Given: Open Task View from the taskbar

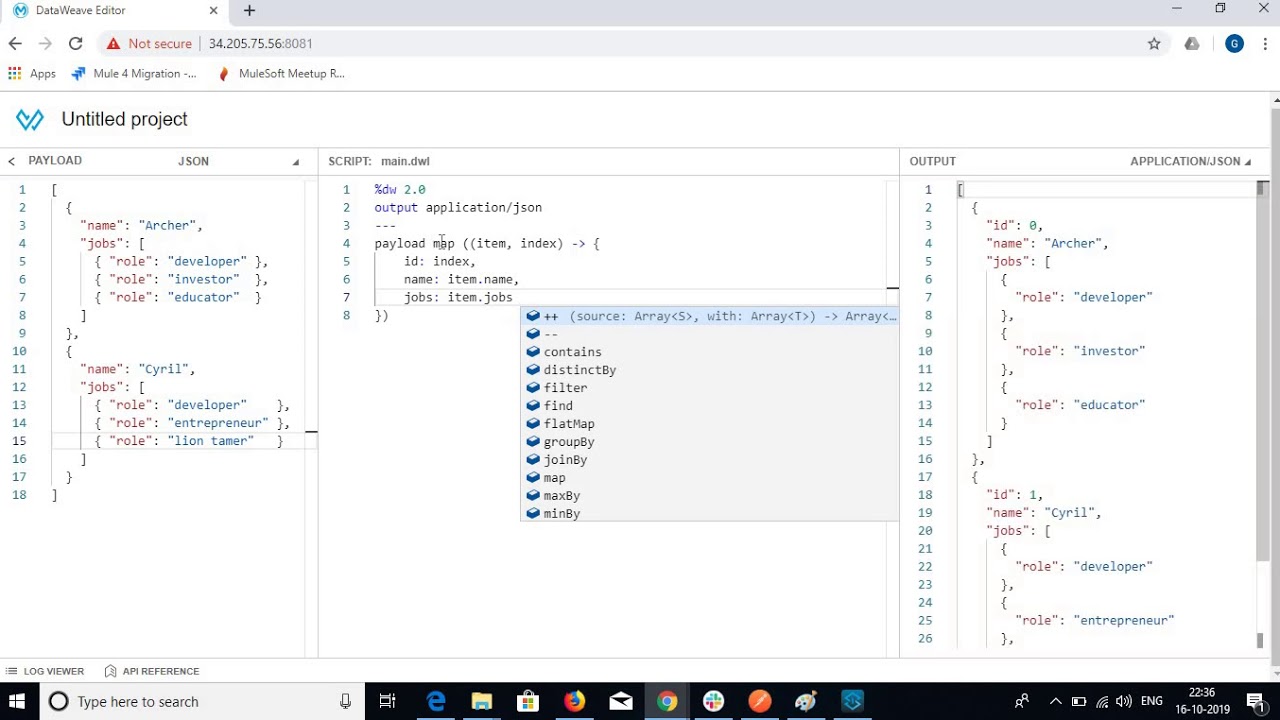Looking at the screenshot, I should pos(388,701).
